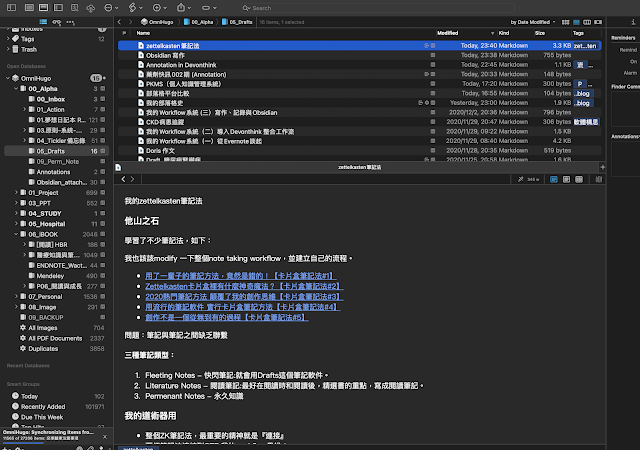Screen dimensions: 640x450
Task: Collapse the OmniHugo database
Action: tap(8, 78)
